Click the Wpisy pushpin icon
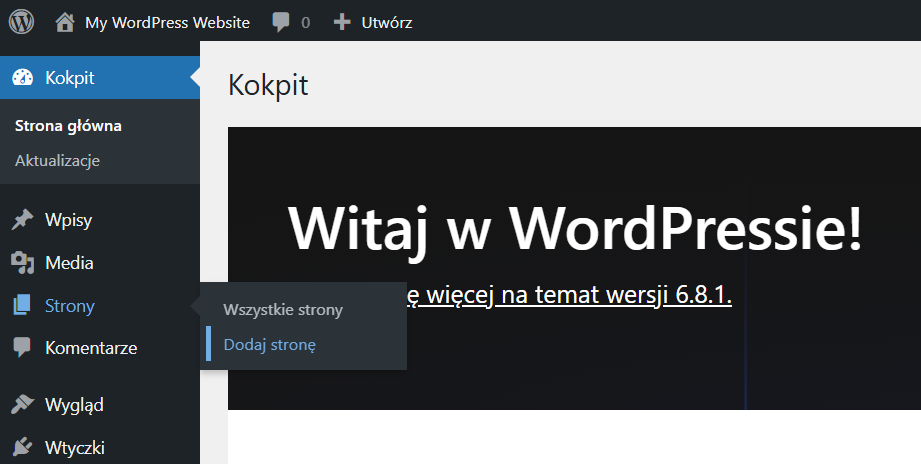This screenshot has height=464, width=921. pyautogui.click(x=22, y=220)
